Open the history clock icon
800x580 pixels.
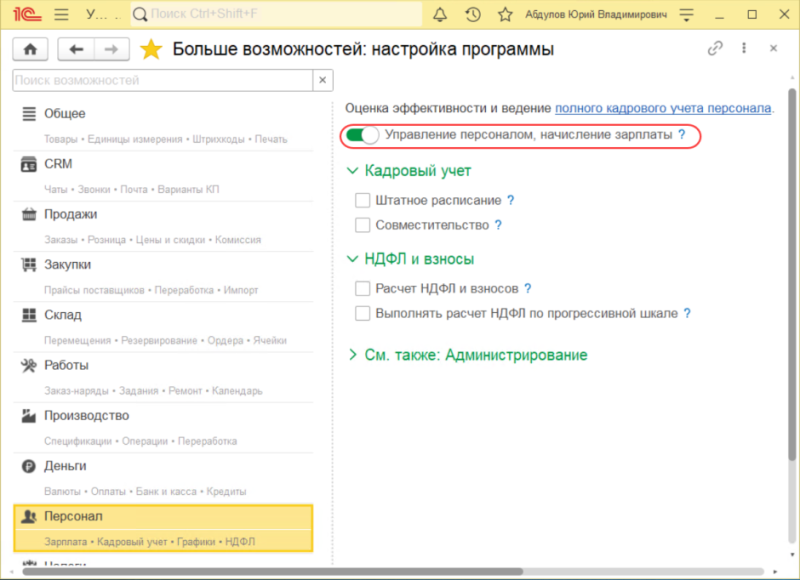point(473,15)
